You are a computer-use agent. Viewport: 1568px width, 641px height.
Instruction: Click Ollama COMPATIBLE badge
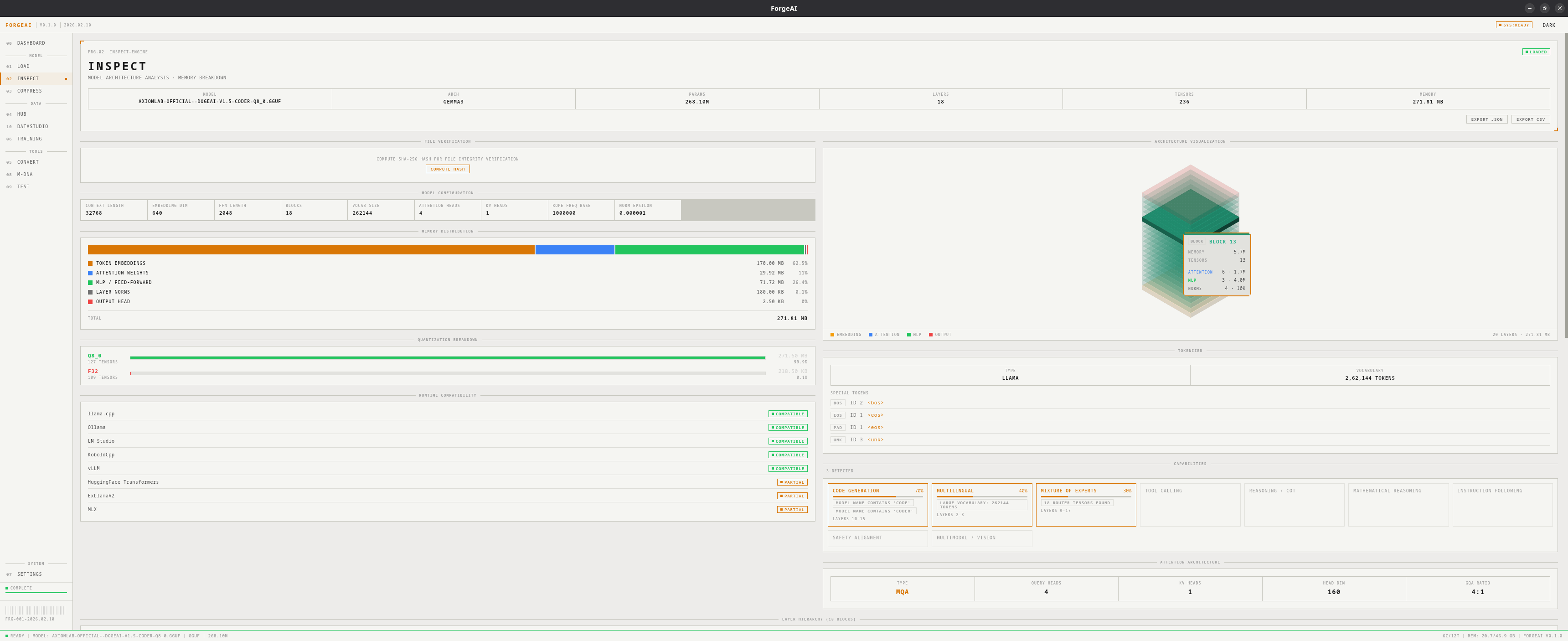coord(788,427)
